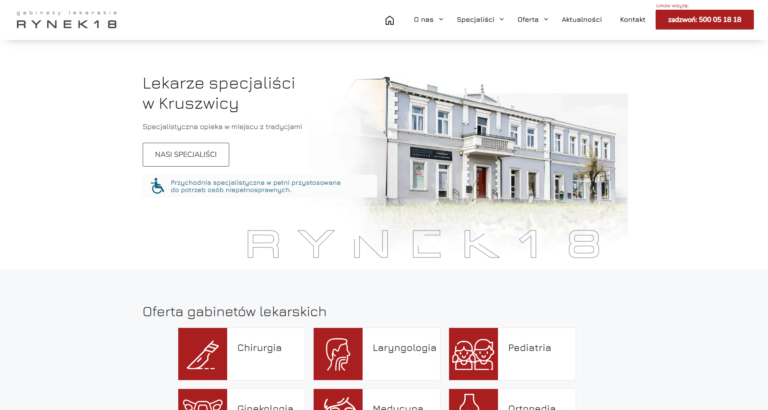768x410 pixels.
Task: Click the red 'zadzwoń: 500 05 18 18' button
Action: [704, 20]
